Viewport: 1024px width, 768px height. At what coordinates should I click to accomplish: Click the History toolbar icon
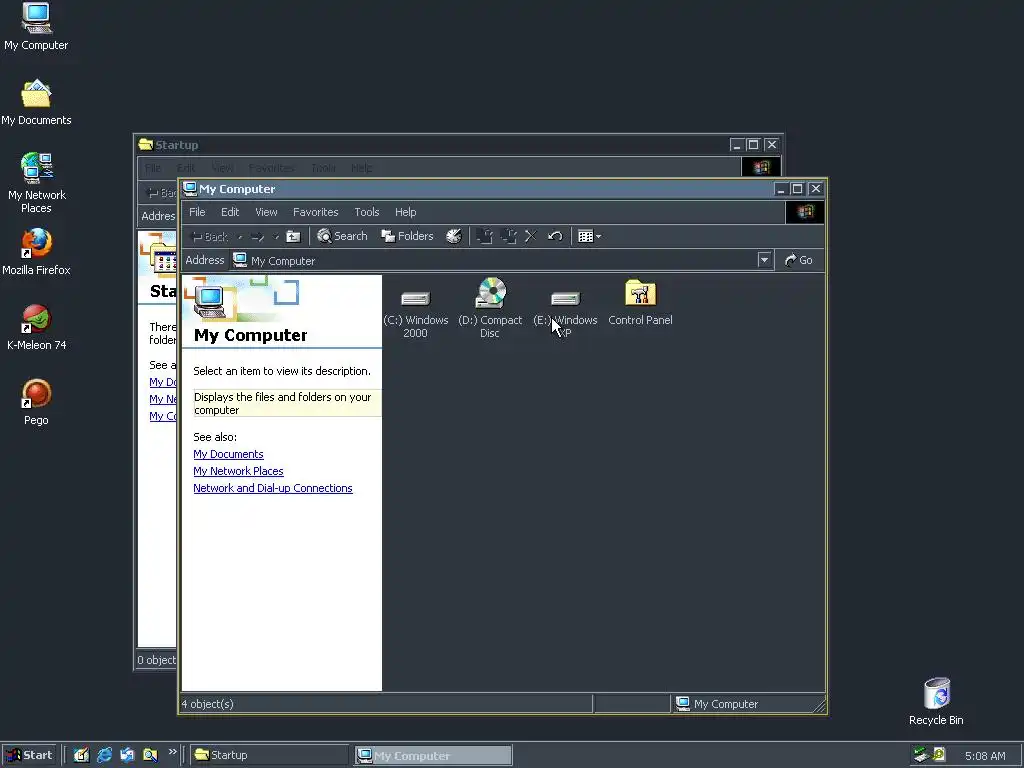[x=454, y=236]
